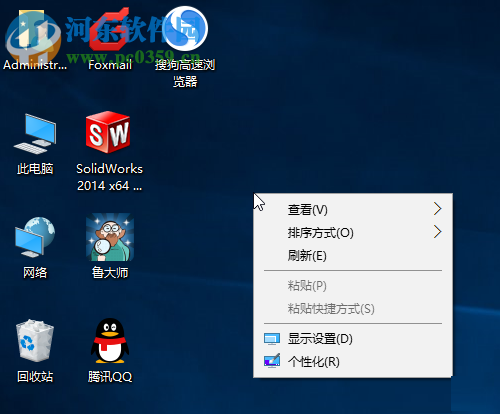This screenshot has width=500, height=414.
Task: Select the 搜狗高速浏览器 browser icon
Action: tap(185, 30)
